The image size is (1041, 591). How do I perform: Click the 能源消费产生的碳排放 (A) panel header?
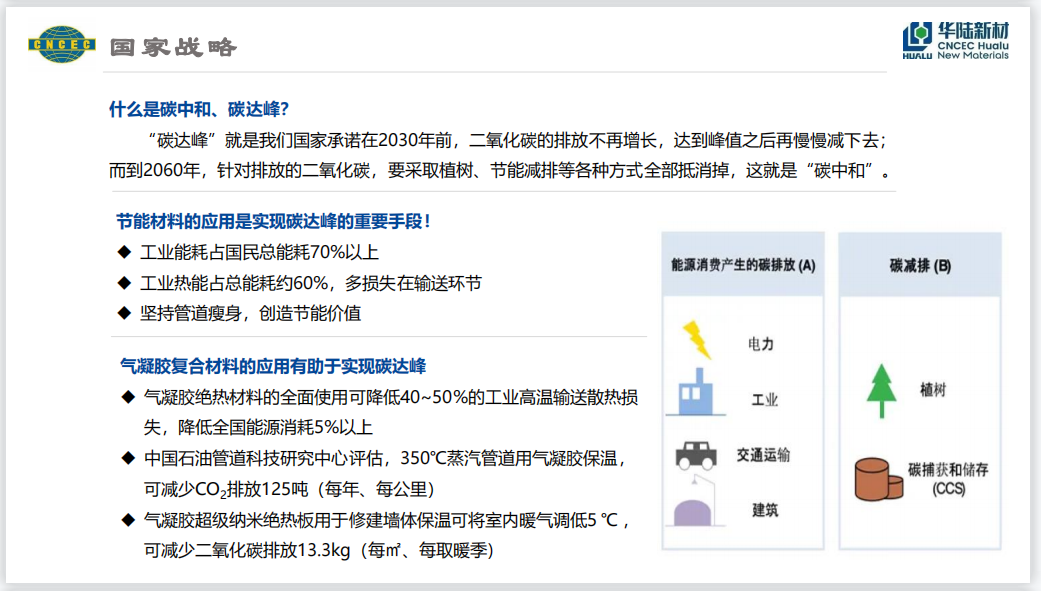pos(743,266)
